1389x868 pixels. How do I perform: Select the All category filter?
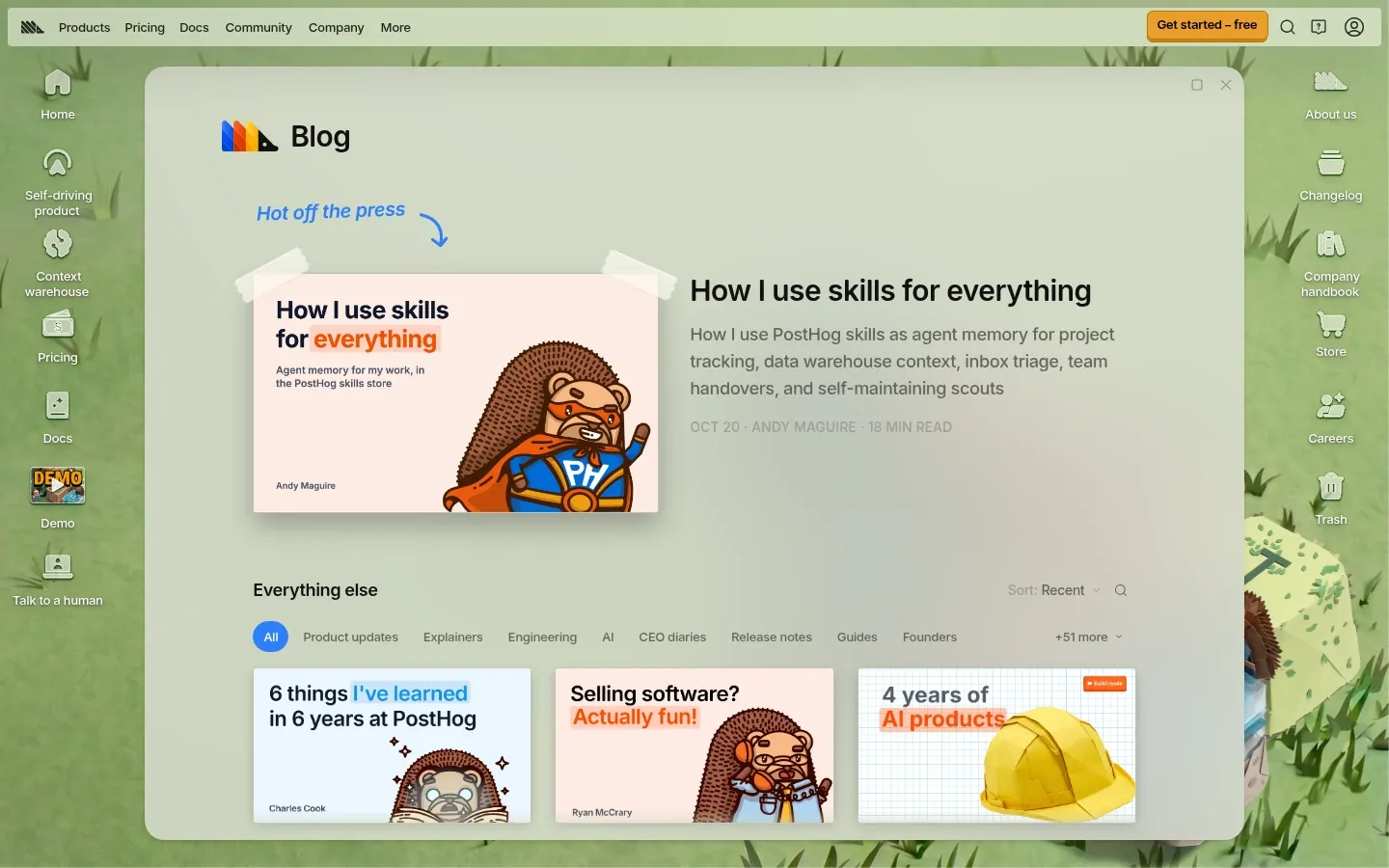(x=271, y=637)
